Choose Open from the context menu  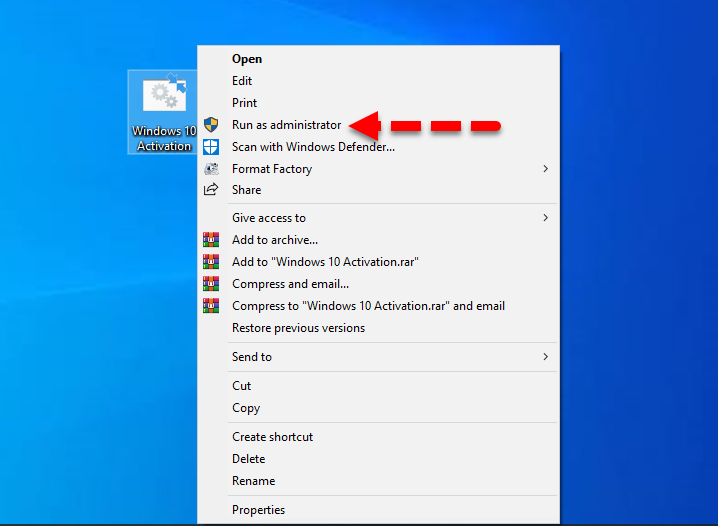pos(247,59)
